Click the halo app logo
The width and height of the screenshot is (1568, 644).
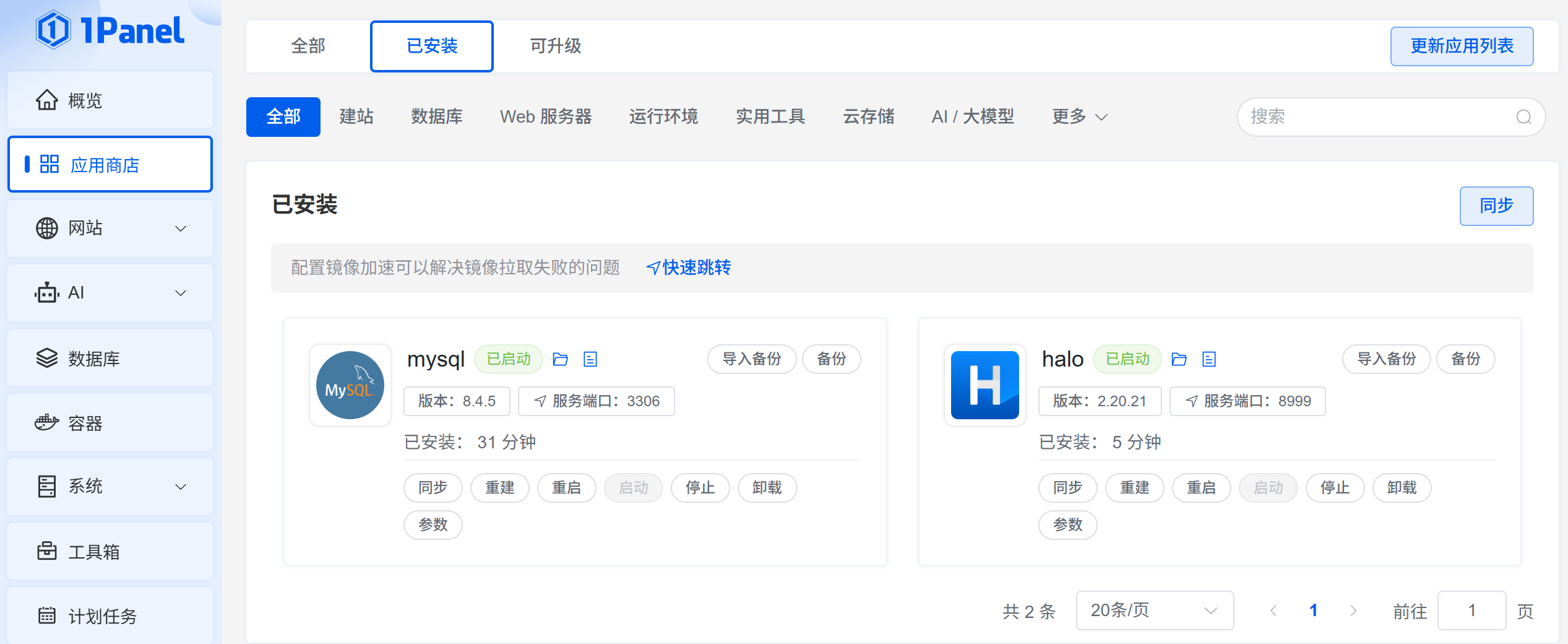985,385
